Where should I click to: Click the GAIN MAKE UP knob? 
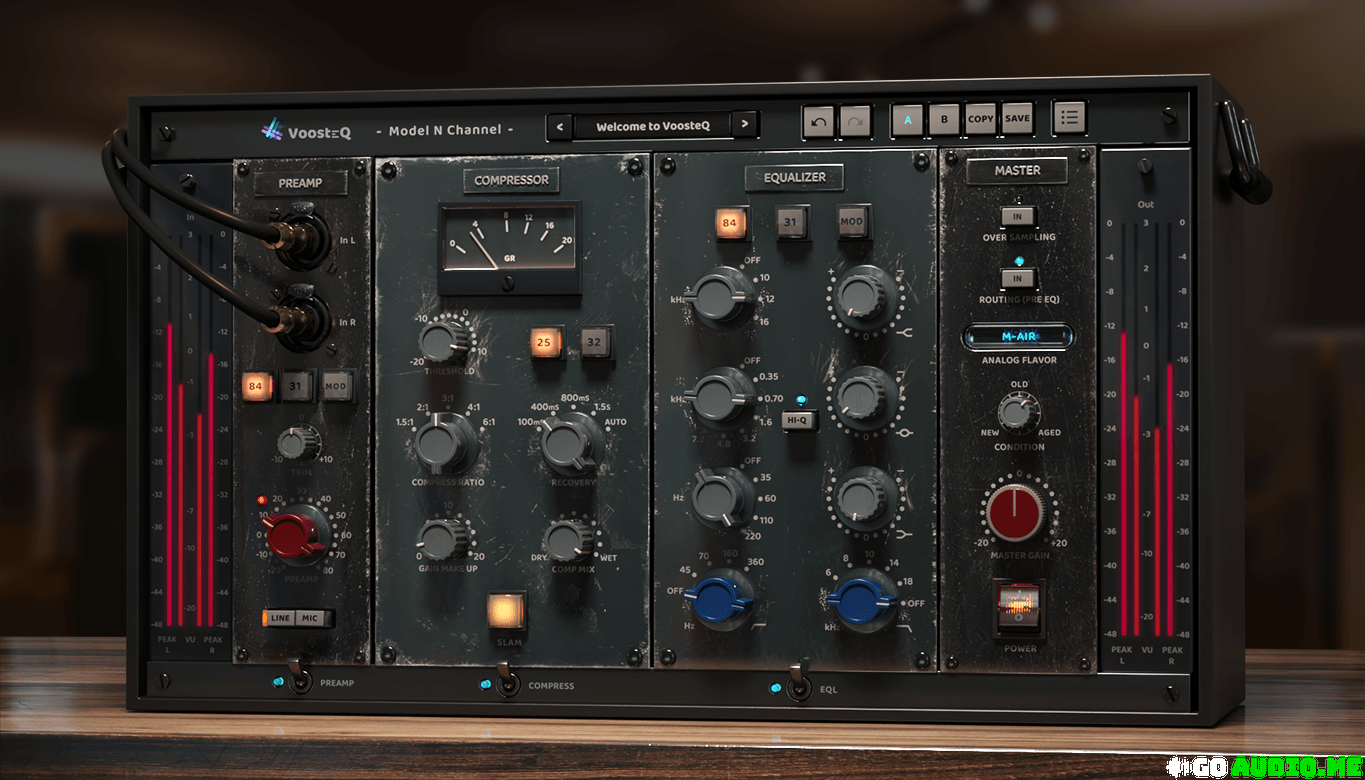click(x=441, y=539)
